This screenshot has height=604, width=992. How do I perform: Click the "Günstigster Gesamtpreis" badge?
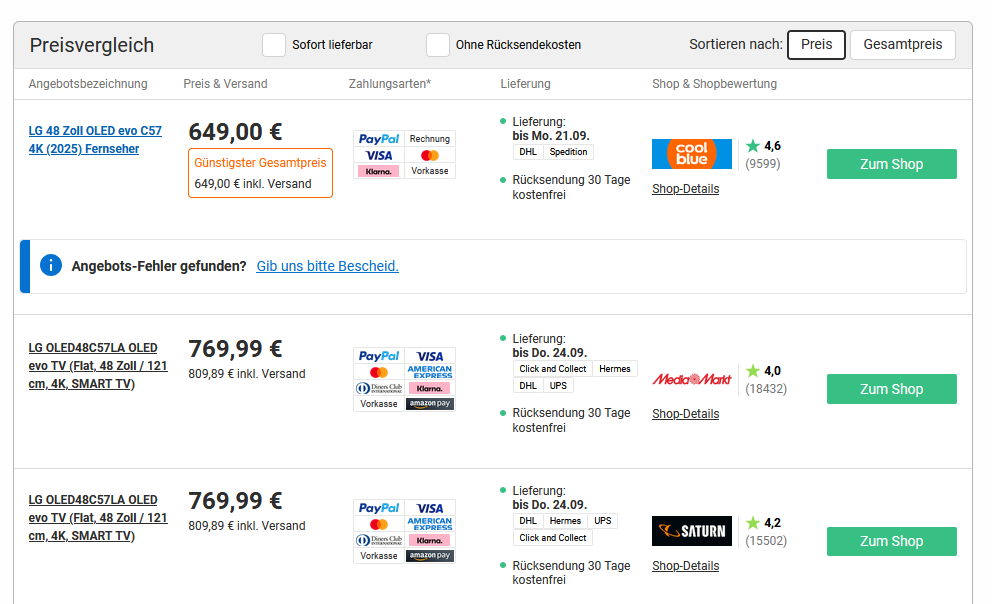[260, 173]
